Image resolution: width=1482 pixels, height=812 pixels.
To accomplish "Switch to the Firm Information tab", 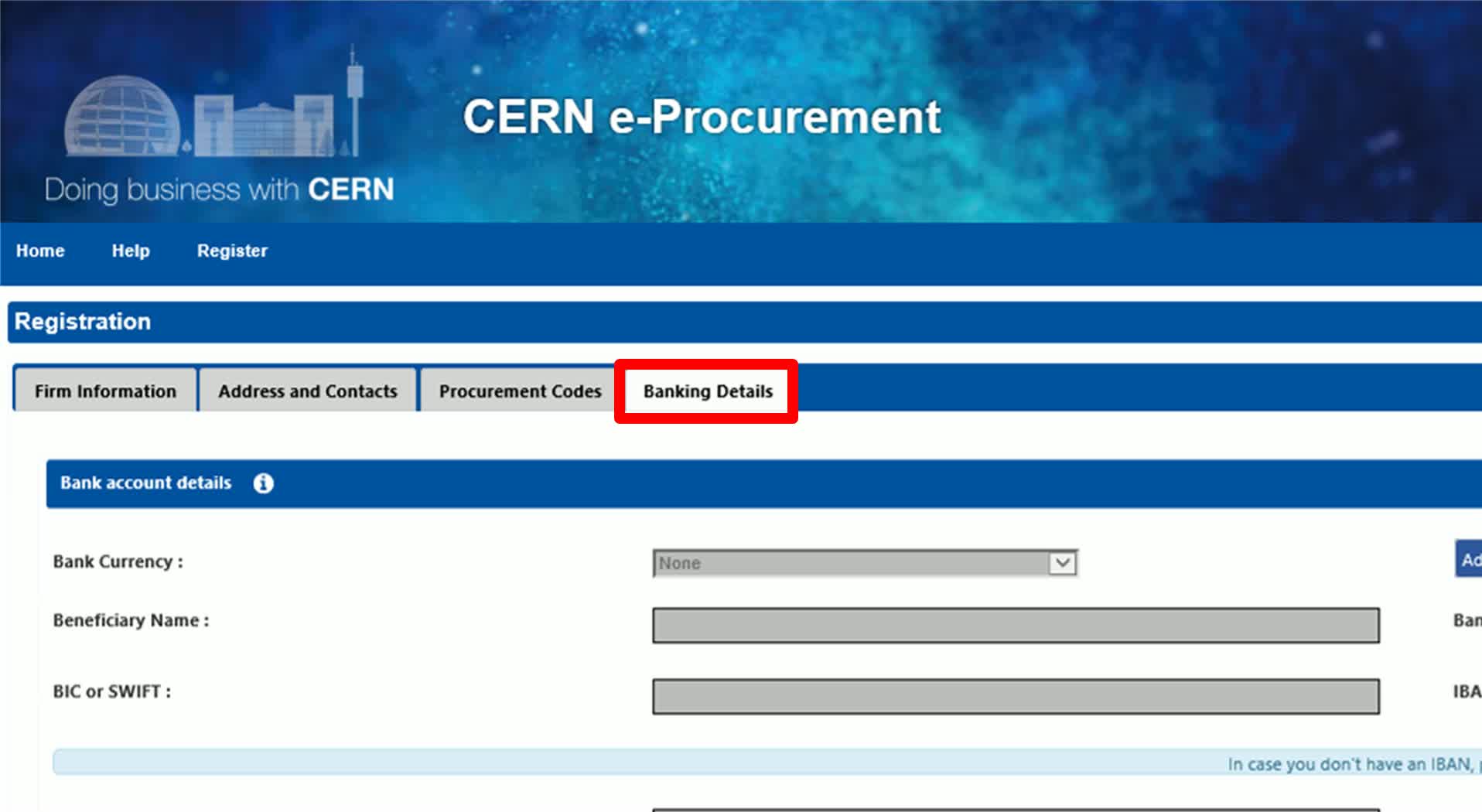I will point(105,391).
